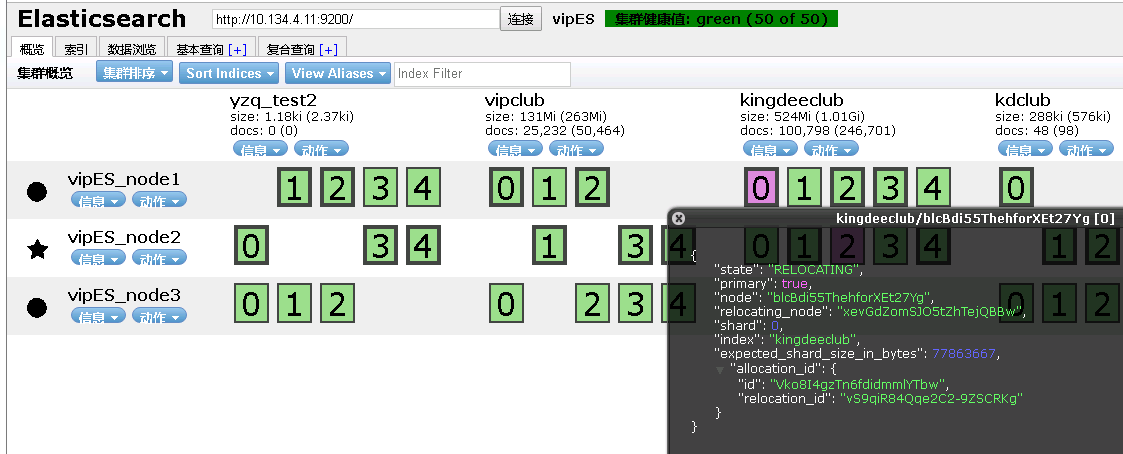Select yzq_test2 shard 4 on vipES_node1
Viewport: 1123px width, 454px height.
click(423, 188)
